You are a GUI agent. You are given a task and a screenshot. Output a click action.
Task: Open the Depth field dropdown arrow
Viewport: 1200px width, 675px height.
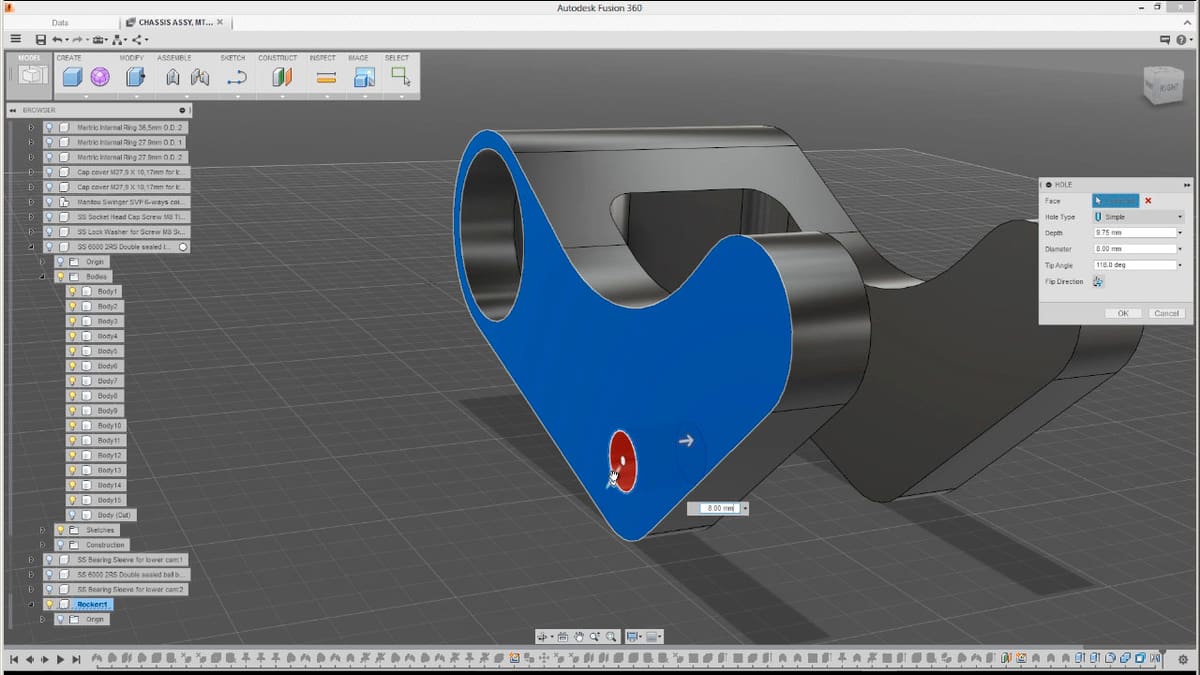pyautogui.click(x=1181, y=233)
